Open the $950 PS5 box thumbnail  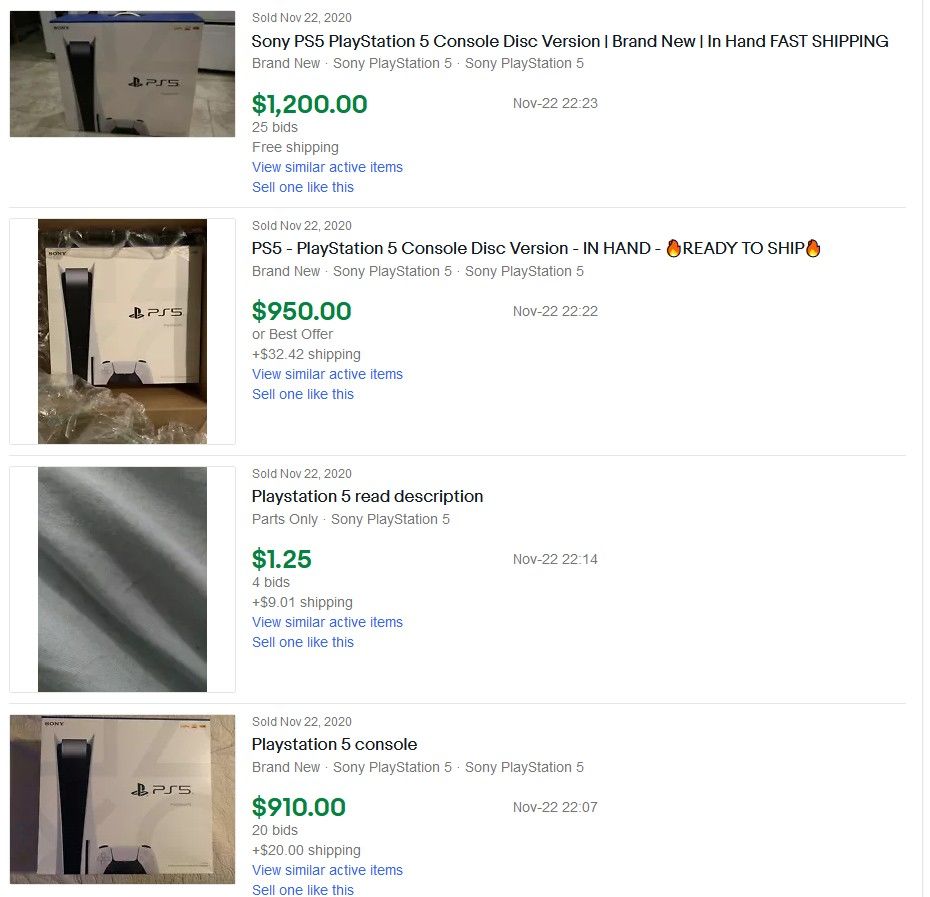122,331
